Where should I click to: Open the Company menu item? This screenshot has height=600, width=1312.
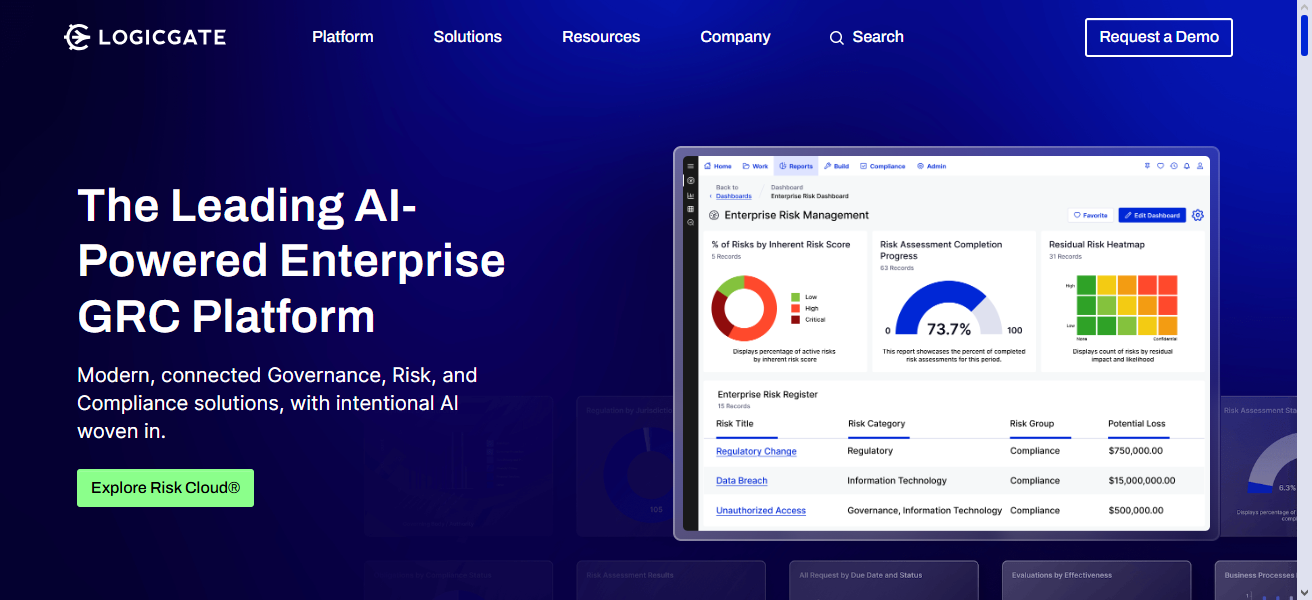[x=735, y=37]
